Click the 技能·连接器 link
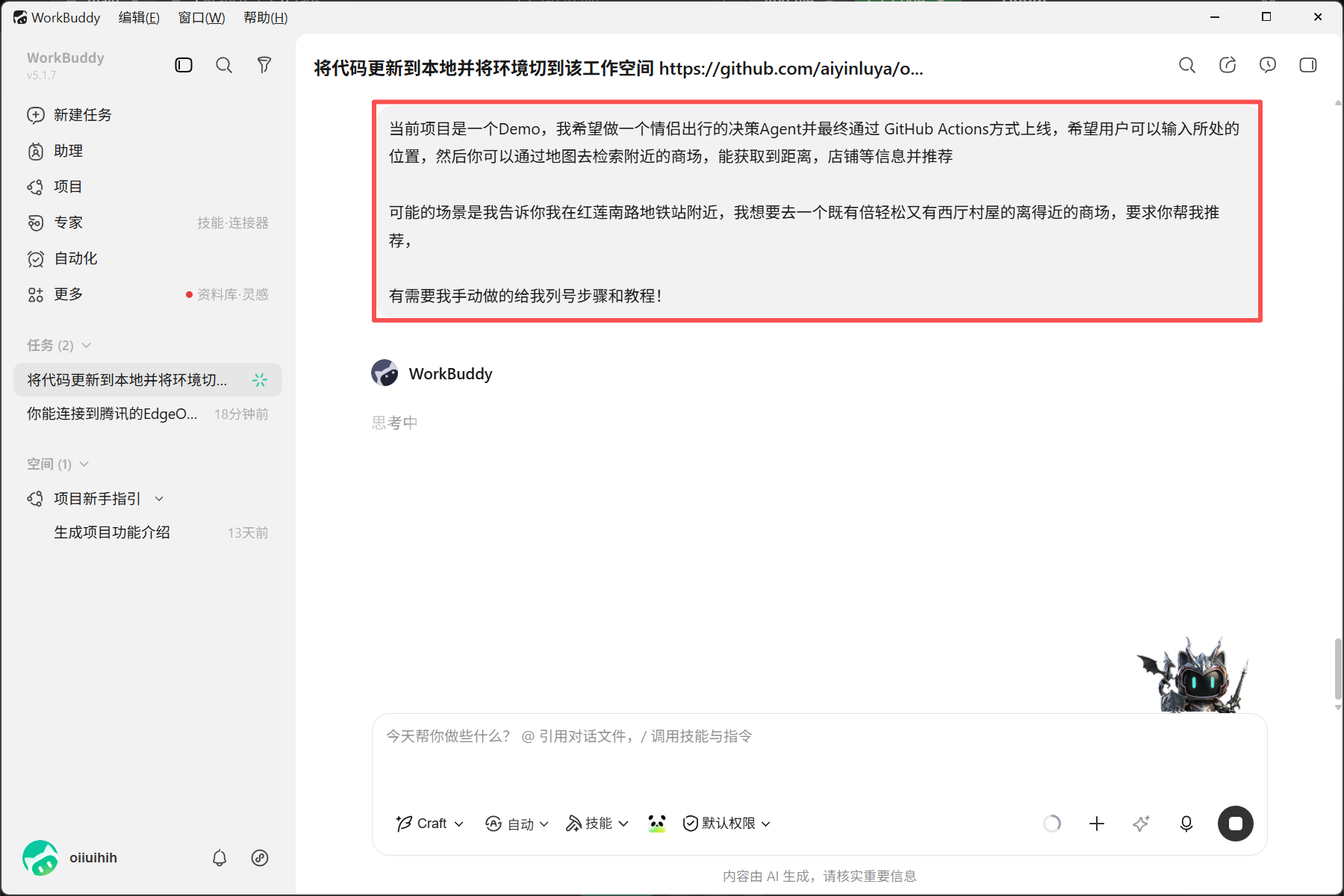The width and height of the screenshot is (1344, 896). (233, 223)
